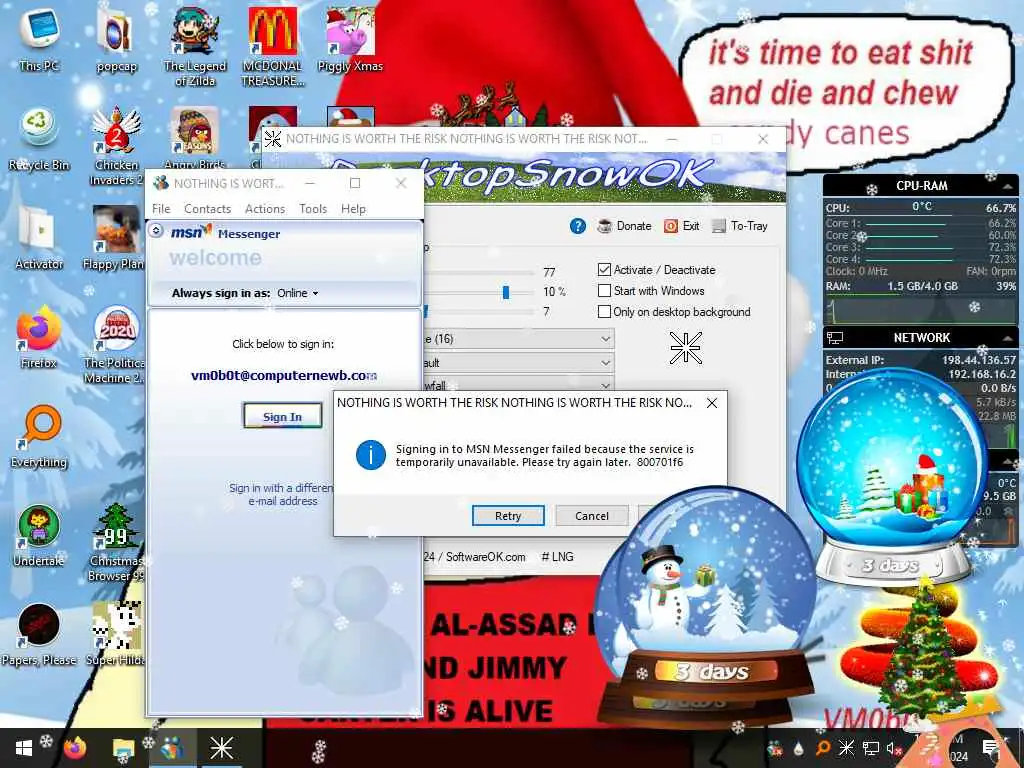Open the Help menu in Messenger

coord(353,209)
